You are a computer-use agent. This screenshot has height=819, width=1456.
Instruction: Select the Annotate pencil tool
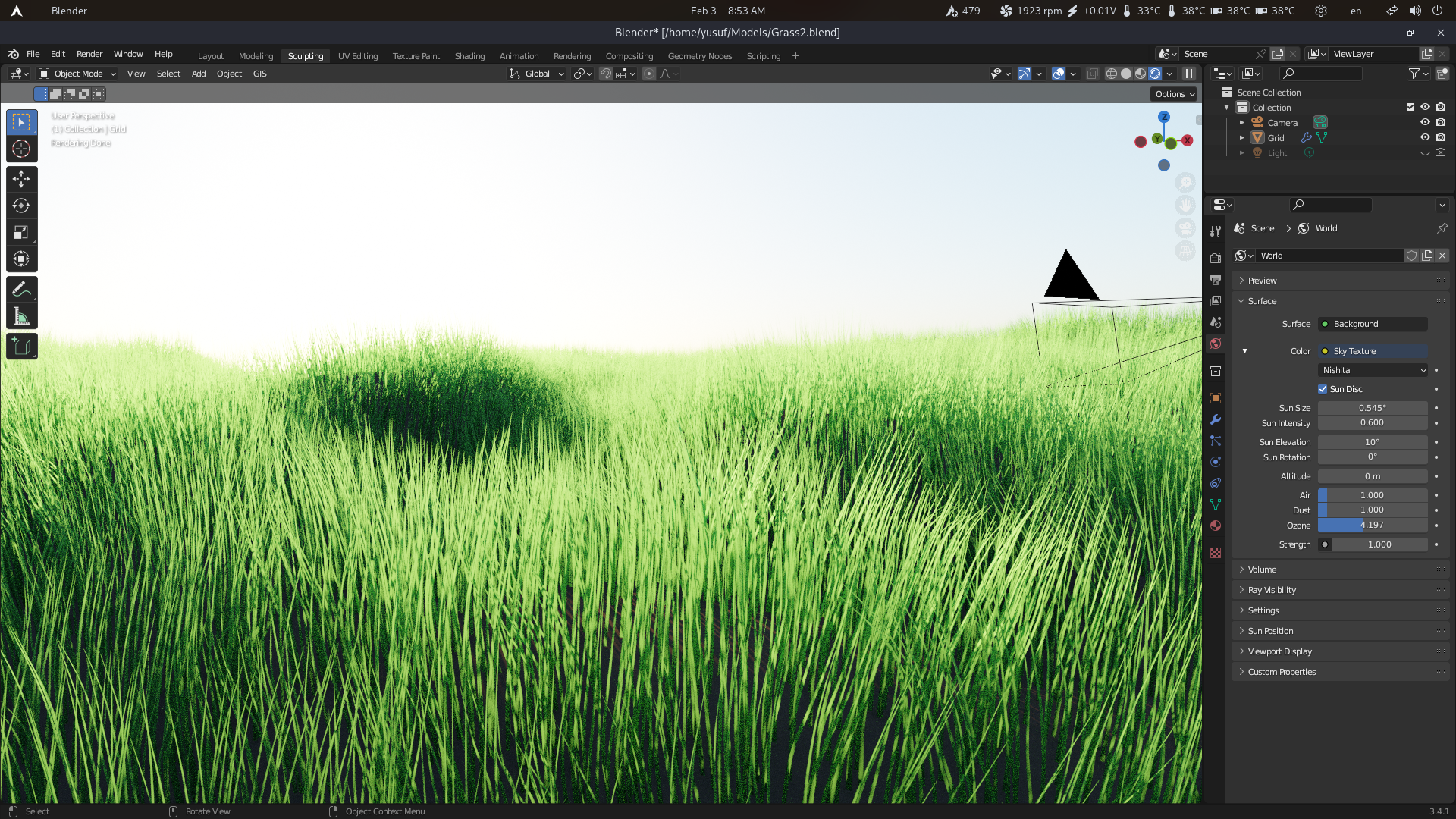click(21, 289)
